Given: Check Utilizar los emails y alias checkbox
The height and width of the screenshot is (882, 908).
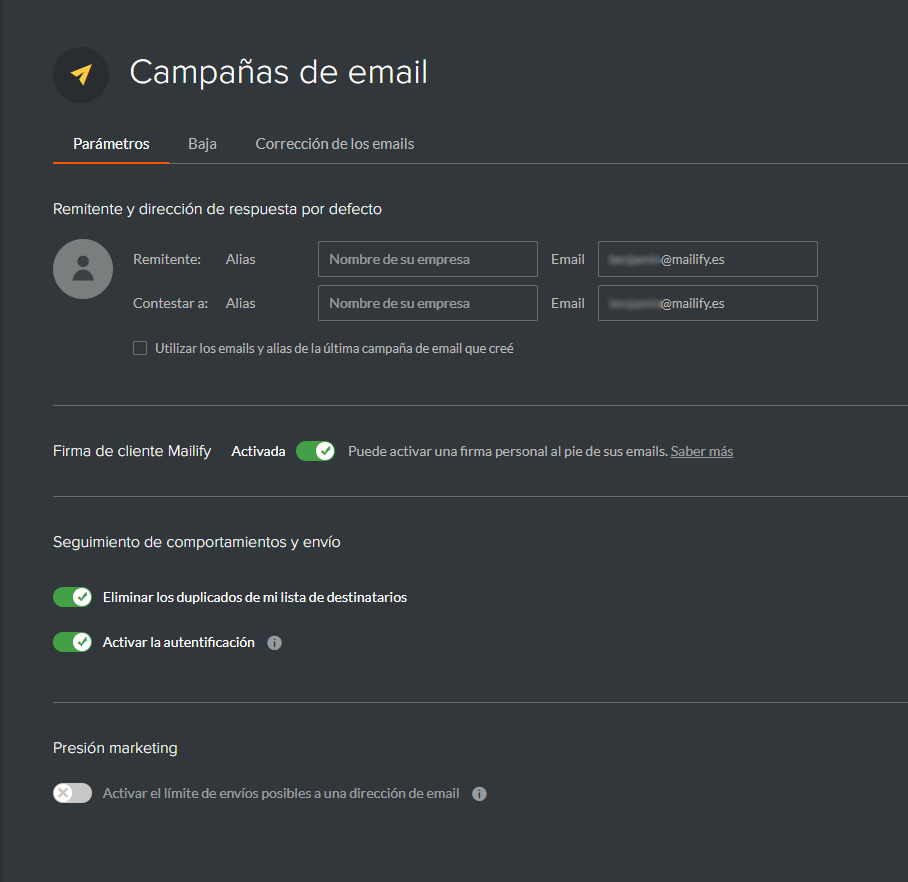Looking at the screenshot, I should pos(140,348).
